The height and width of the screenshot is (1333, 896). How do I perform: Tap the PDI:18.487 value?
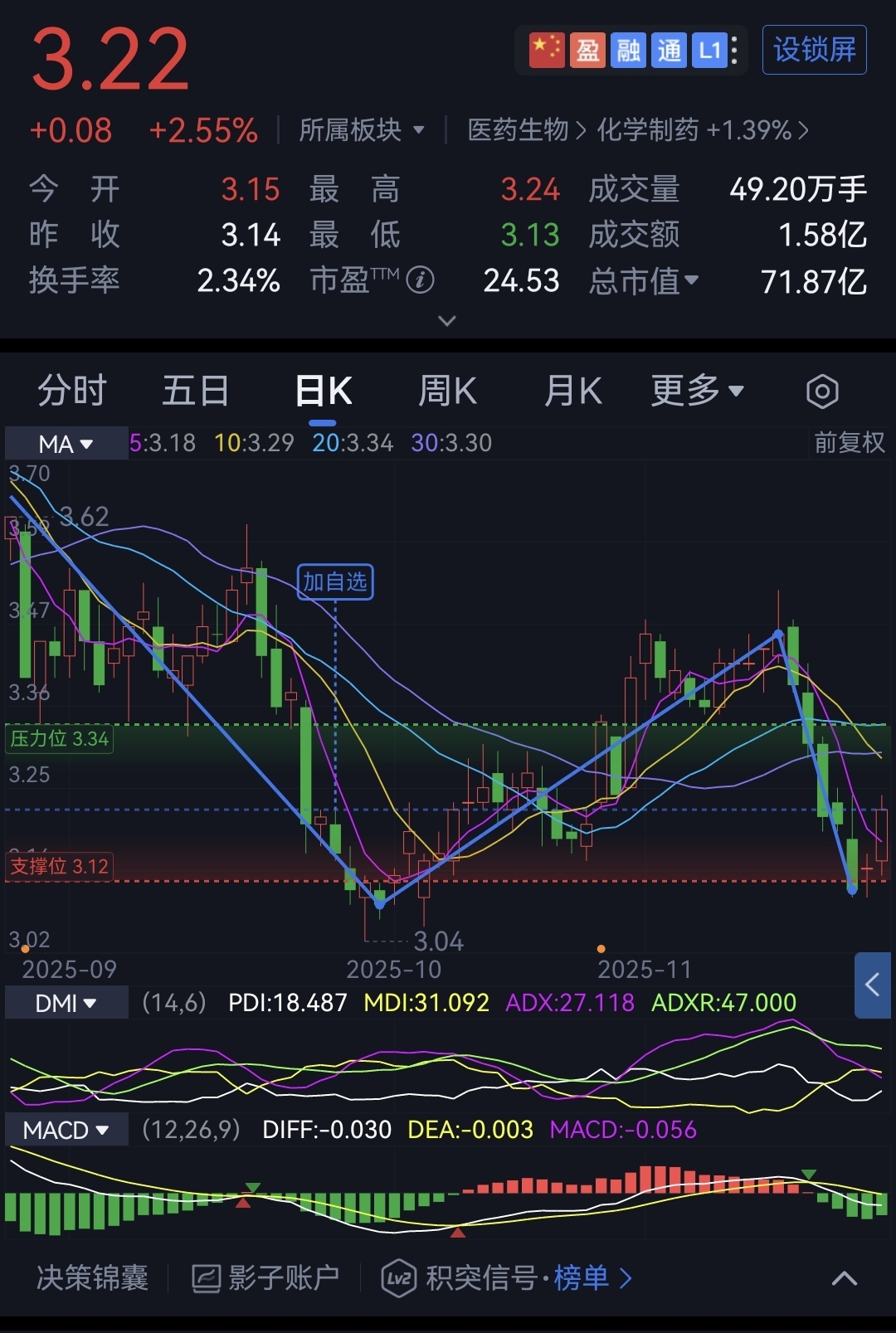coord(288,1003)
